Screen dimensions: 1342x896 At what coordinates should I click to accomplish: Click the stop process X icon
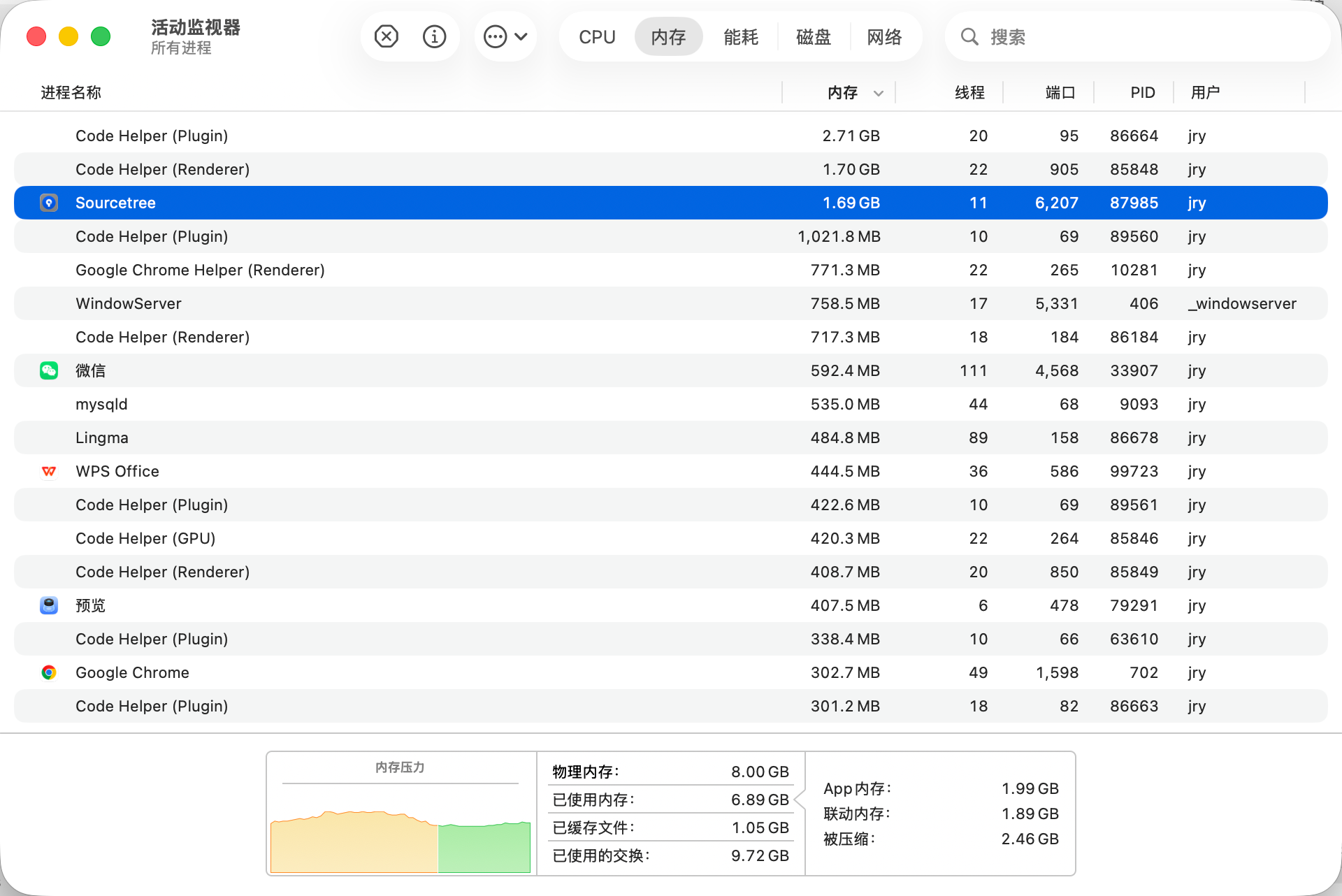pyautogui.click(x=386, y=36)
